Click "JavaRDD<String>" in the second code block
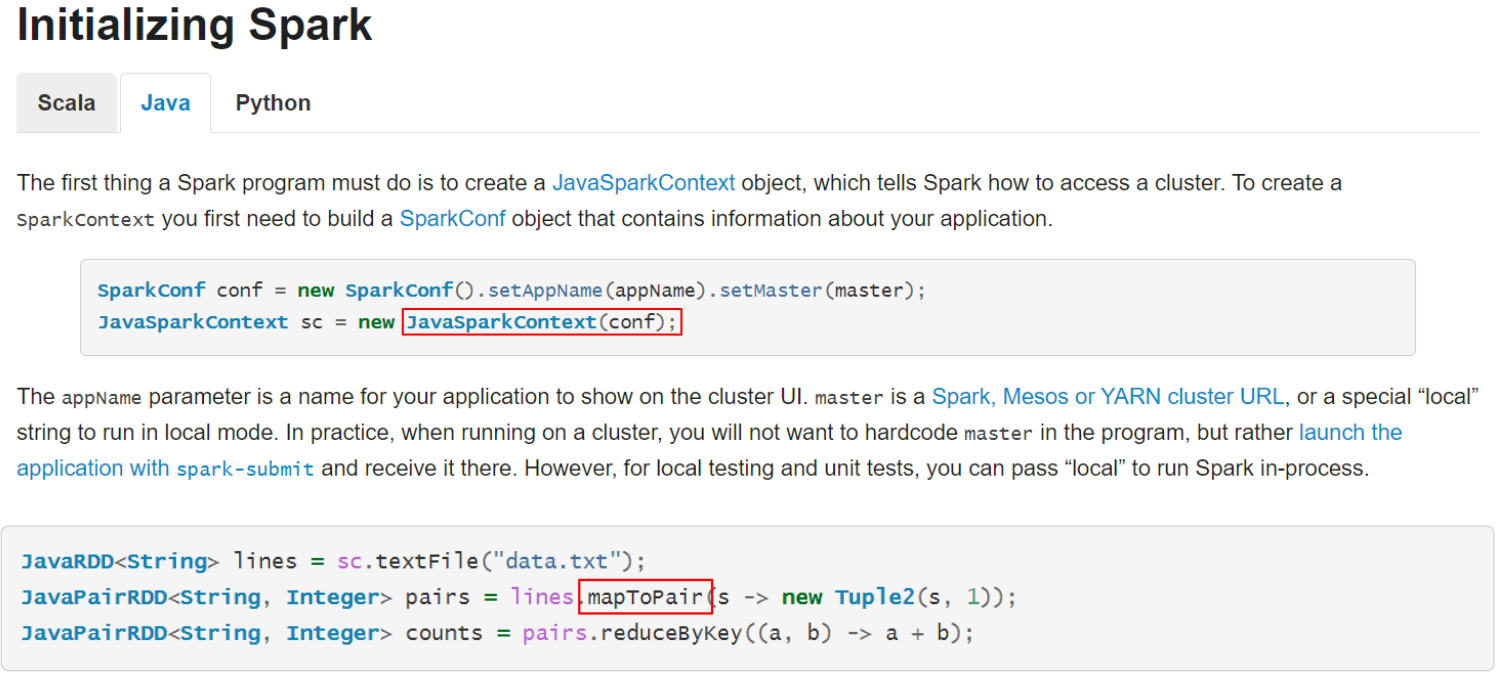Viewport: 1510px width, 680px height. click(x=120, y=561)
